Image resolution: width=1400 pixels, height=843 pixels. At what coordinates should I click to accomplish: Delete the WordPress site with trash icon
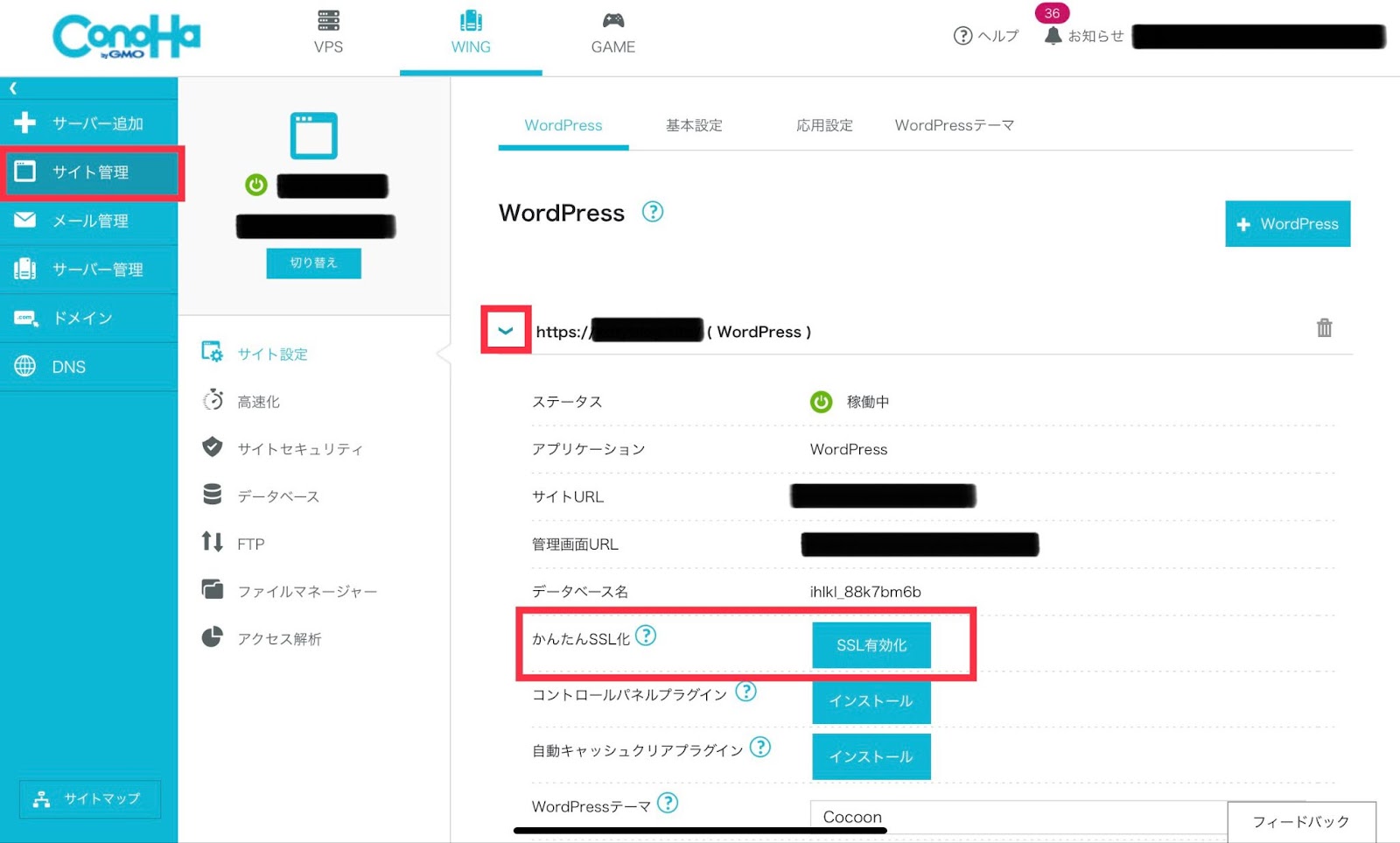[x=1325, y=328]
